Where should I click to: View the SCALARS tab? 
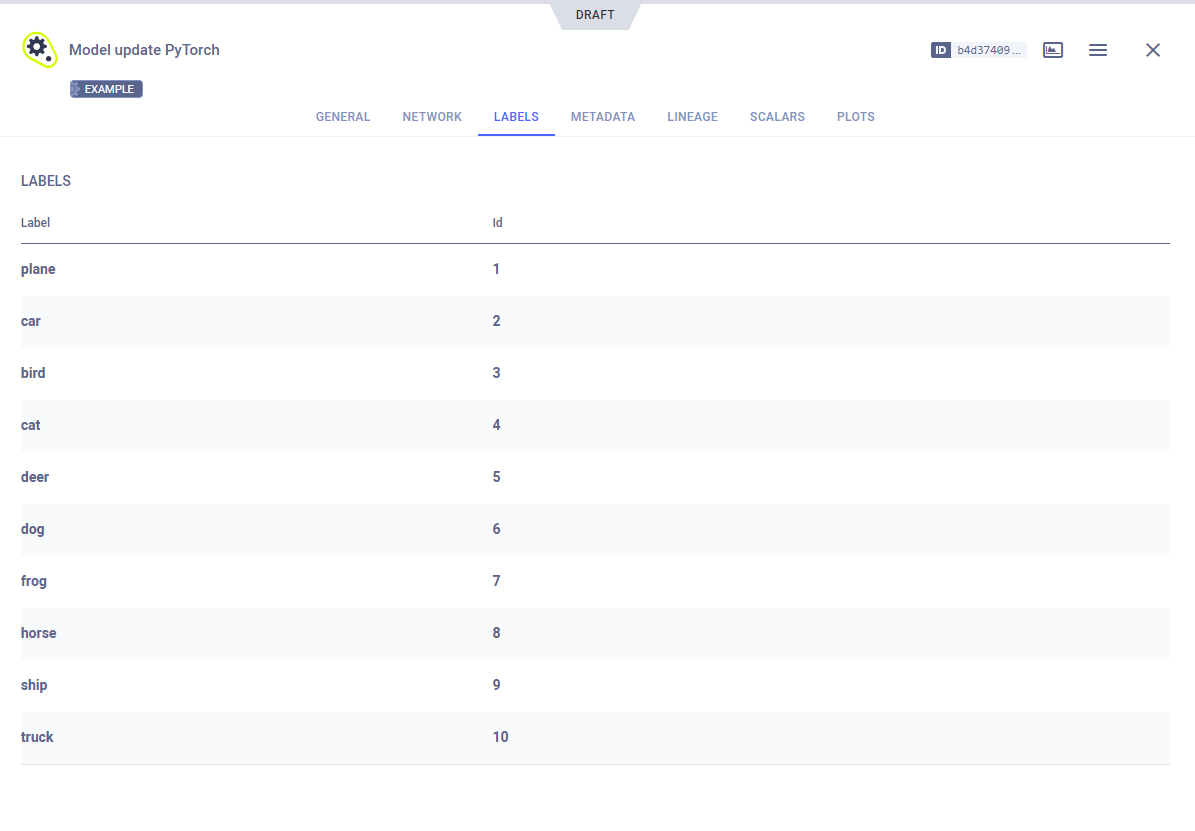pos(777,117)
